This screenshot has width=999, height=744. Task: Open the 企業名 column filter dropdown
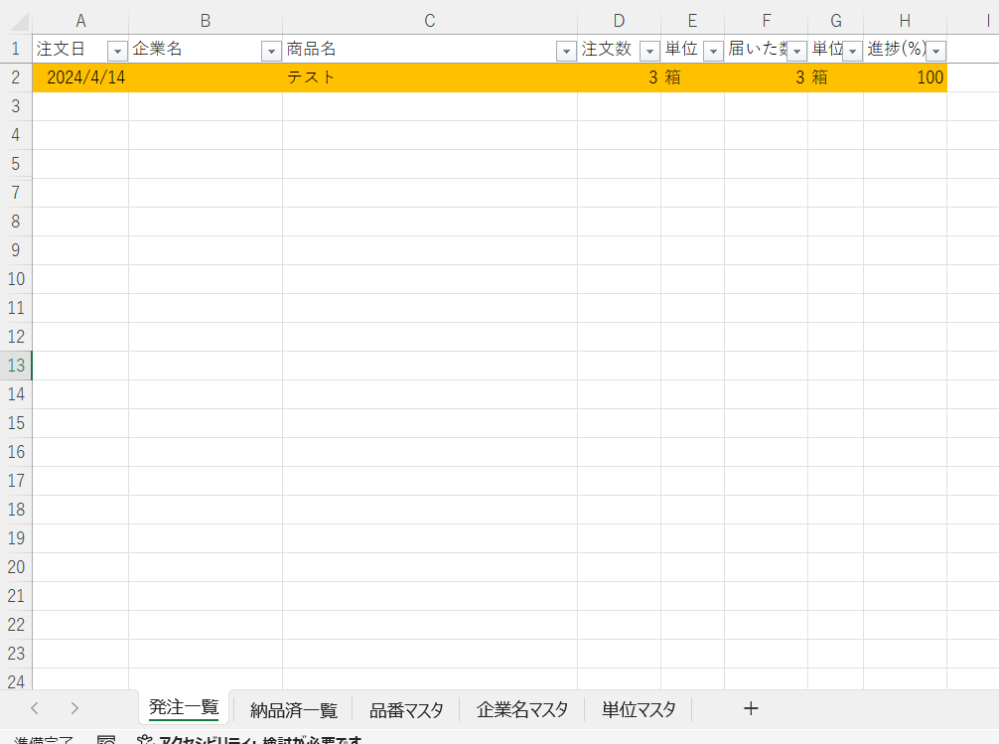coord(271,51)
